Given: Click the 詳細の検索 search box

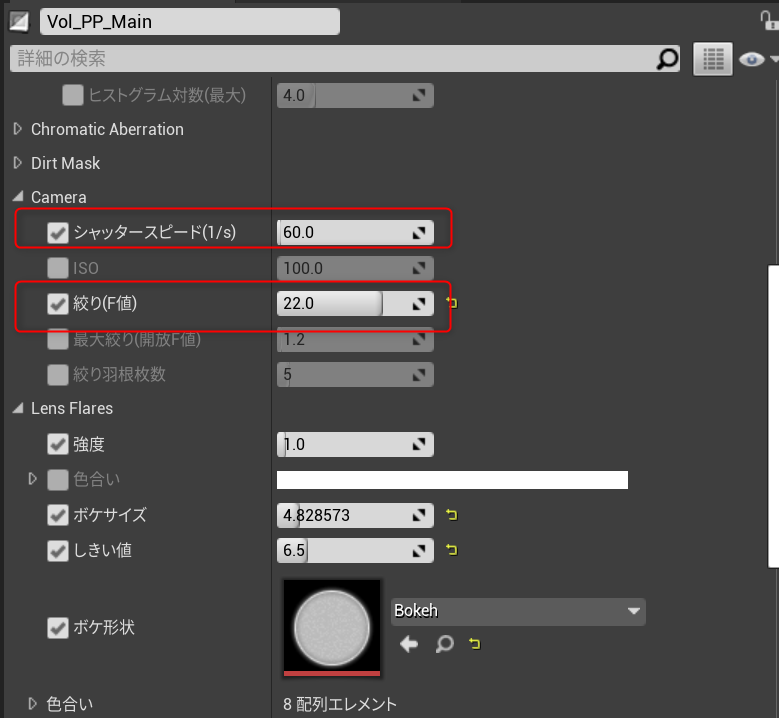Looking at the screenshot, I should [345, 59].
